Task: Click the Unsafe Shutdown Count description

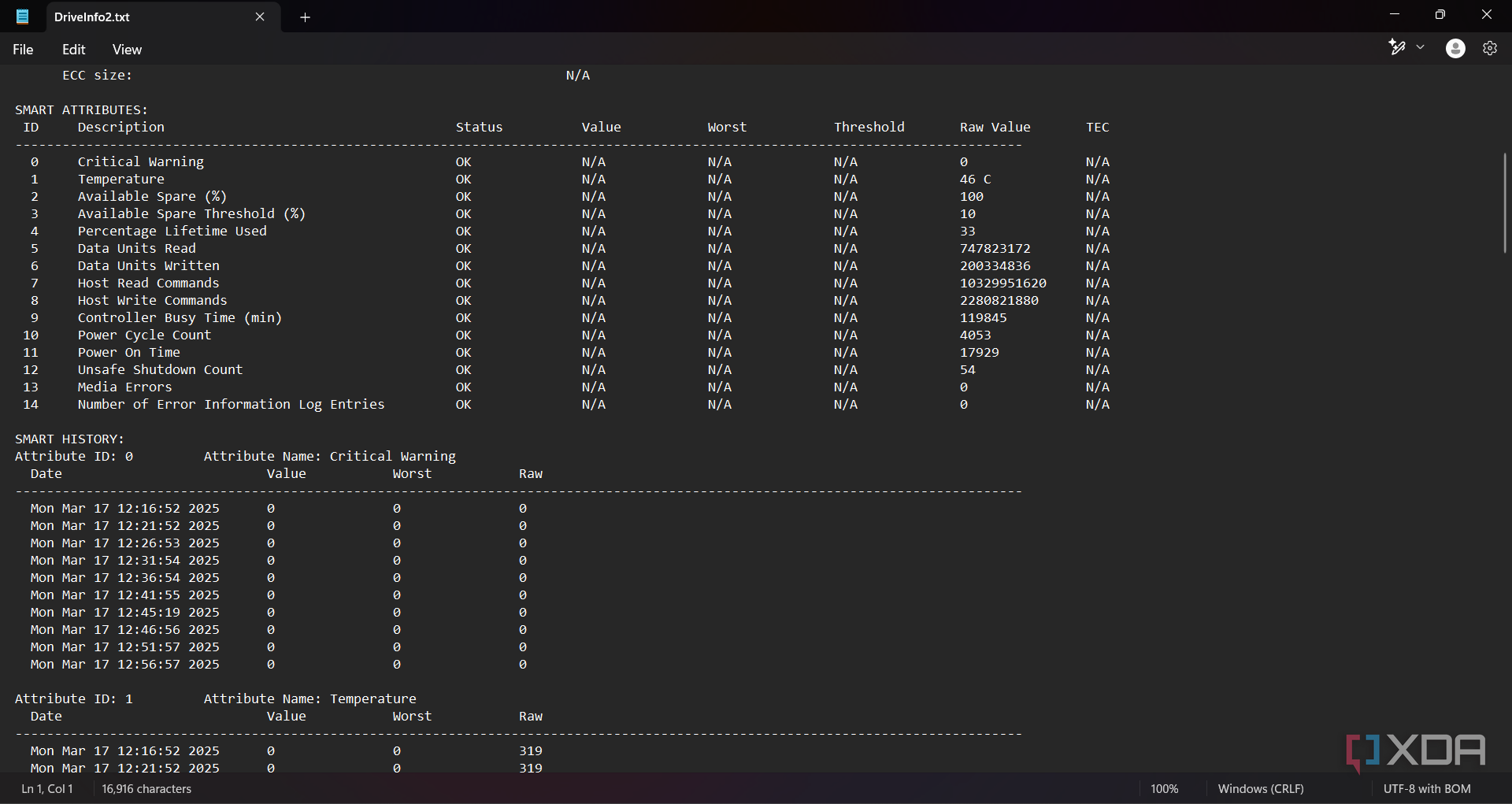Action: 160,370
